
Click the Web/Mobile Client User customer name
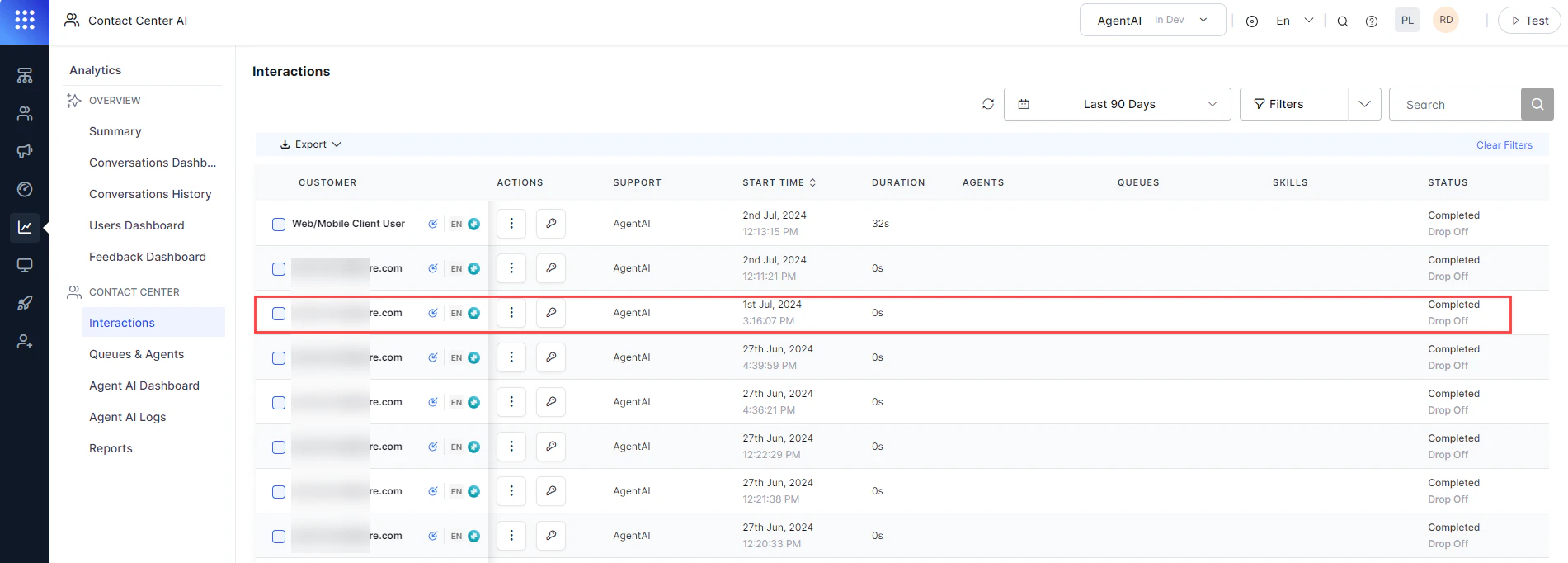[348, 224]
